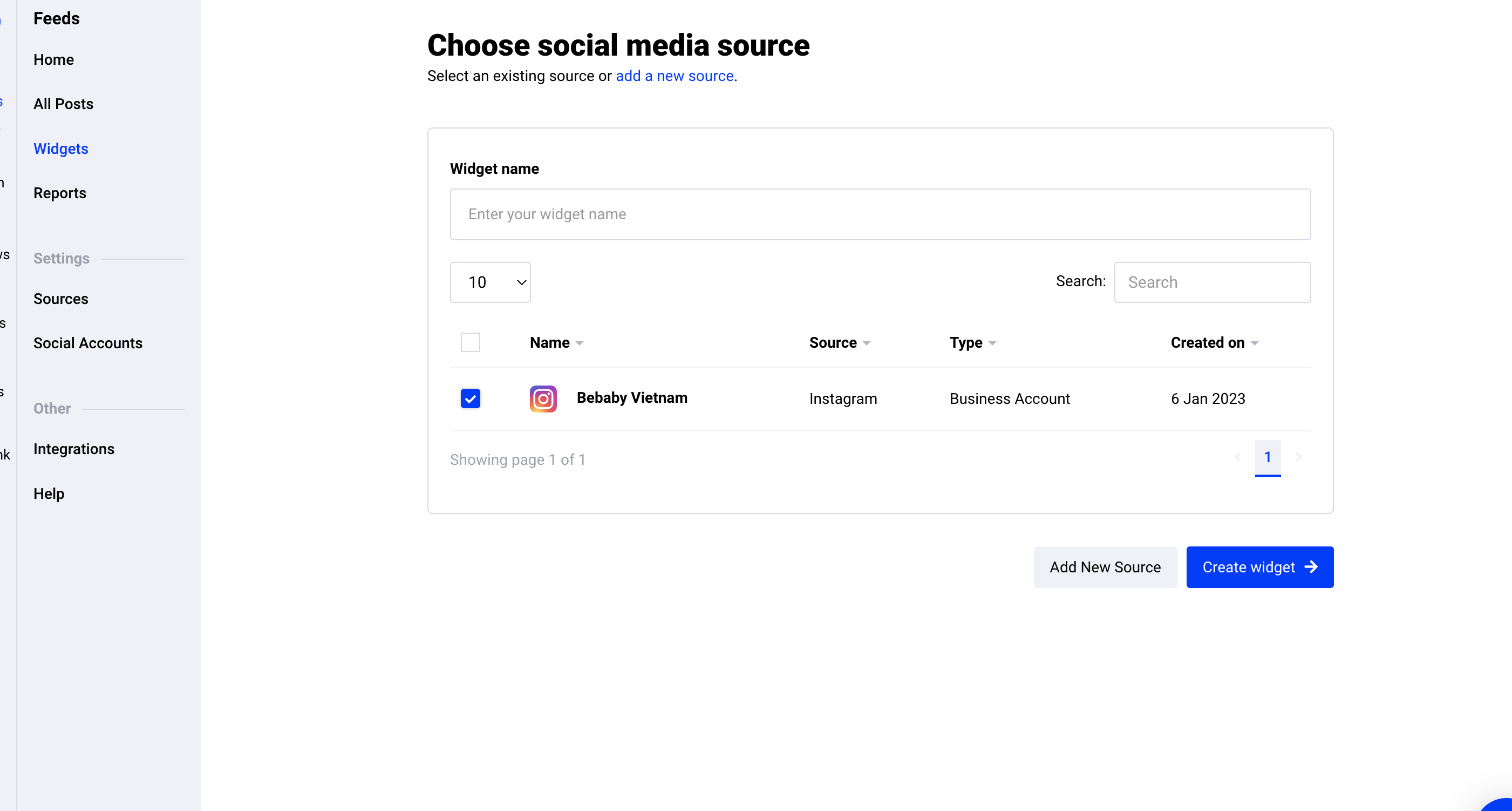Follow the 'add a new source' link
Image resolution: width=1512 pixels, height=811 pixels.
pyautogui.click(x=675, y=76)
